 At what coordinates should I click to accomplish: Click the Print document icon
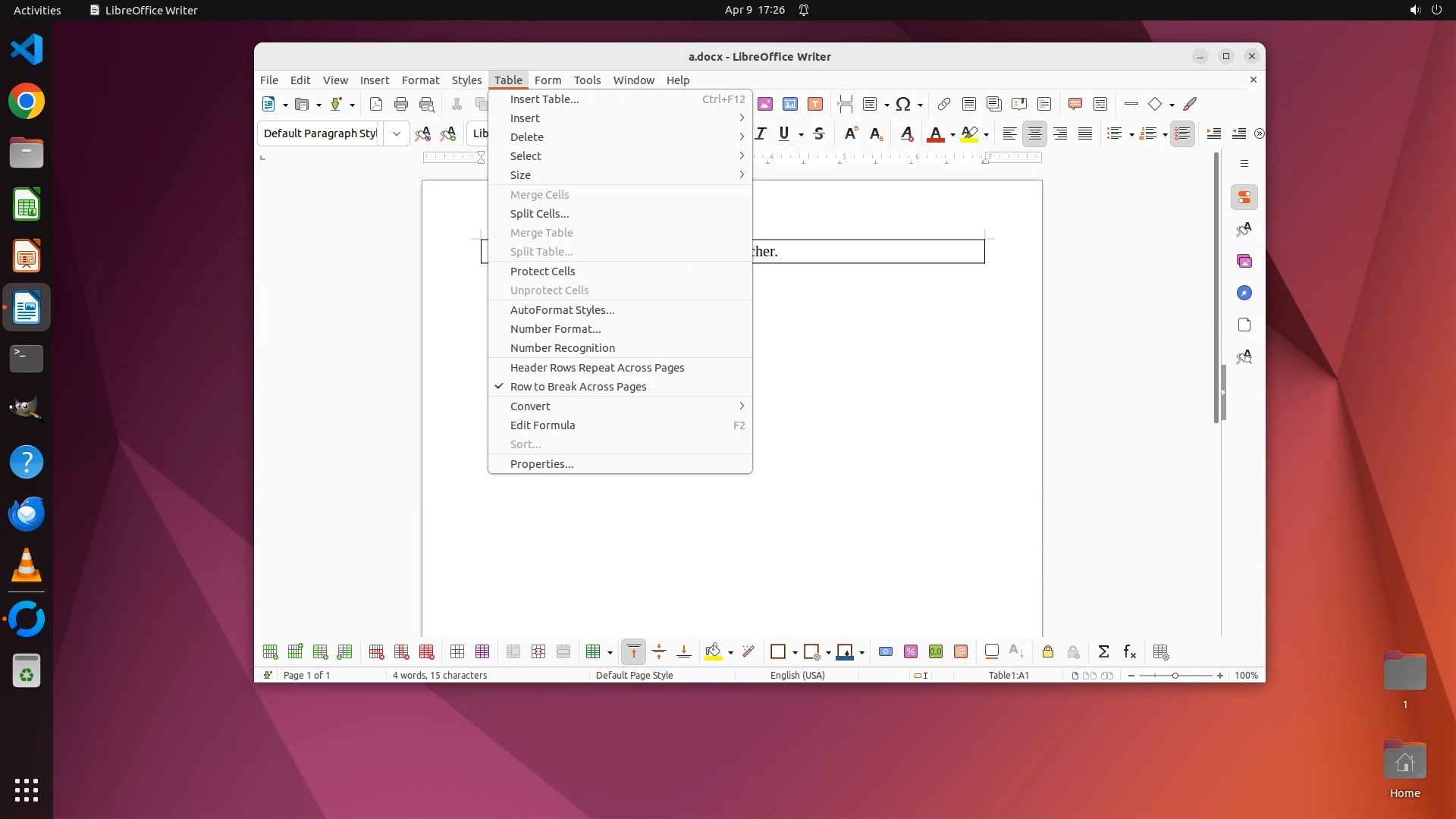pyautogui.click(x=401, y=104)
